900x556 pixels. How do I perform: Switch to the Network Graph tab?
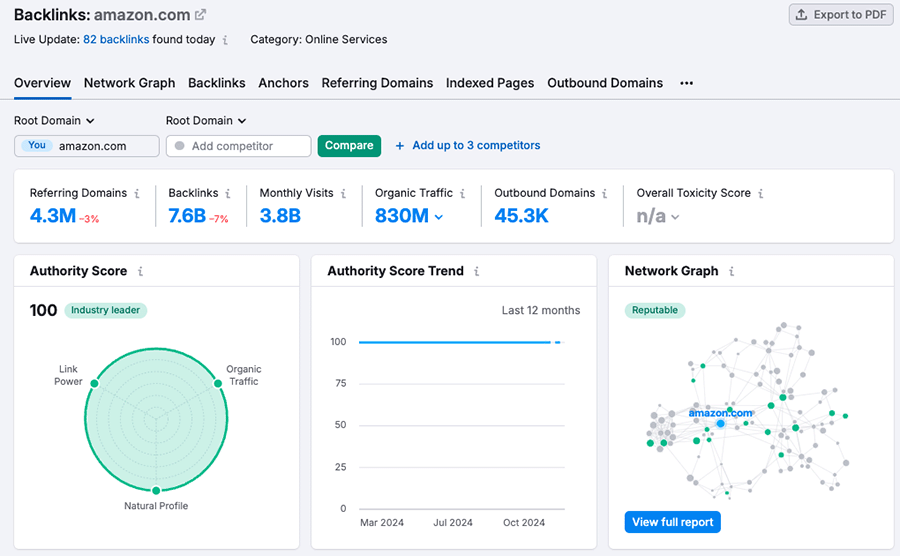coord(129,83)
